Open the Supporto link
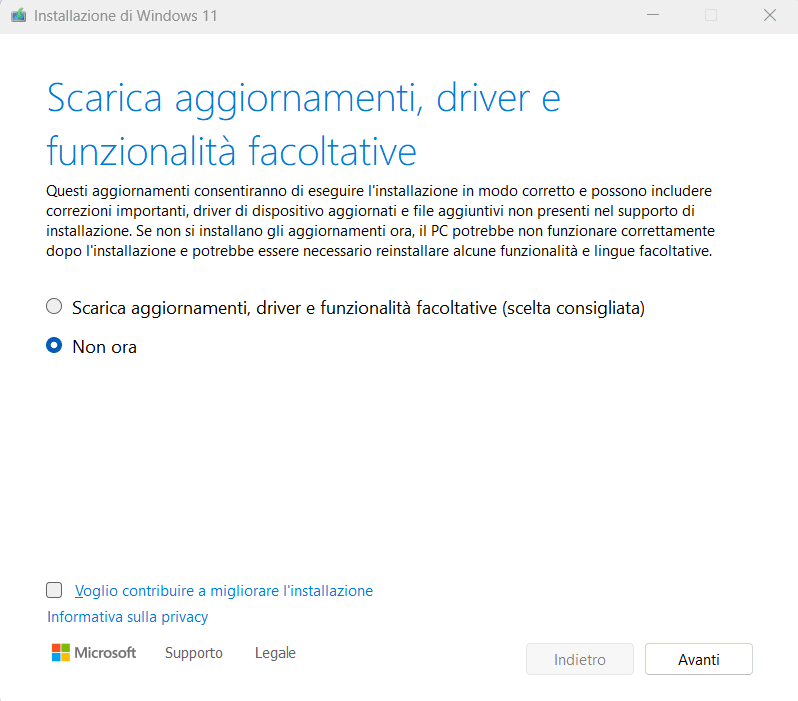 pyautogui.click(x=193, y=653)
